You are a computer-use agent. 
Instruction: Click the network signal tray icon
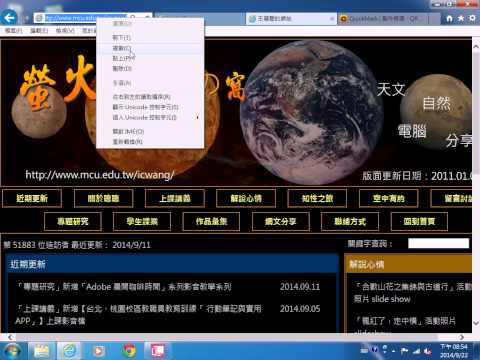[416, 351]
